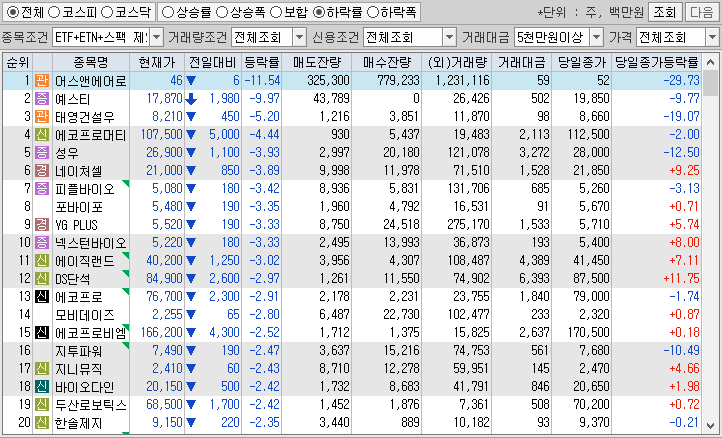Click the table scrollbar up arrow
722x438 pixels.
[x=710, y=61]
